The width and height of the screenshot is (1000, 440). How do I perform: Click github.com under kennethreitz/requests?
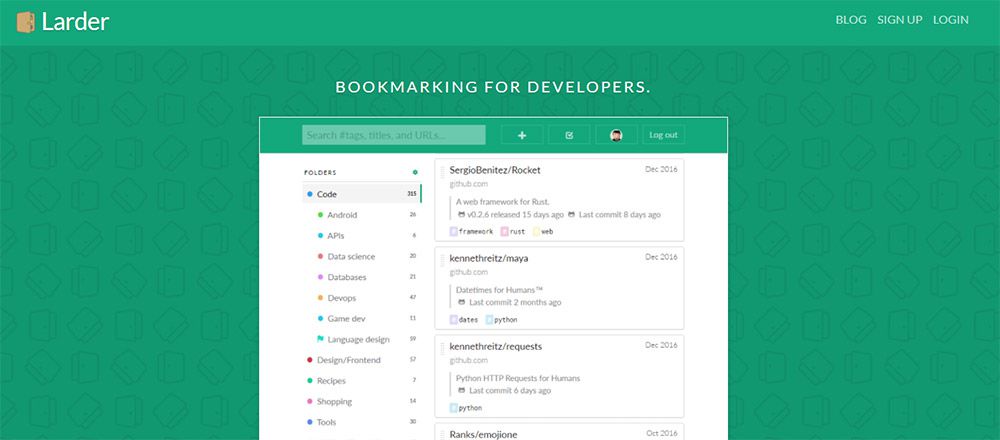pyautogui.click(x=469, y=360)
